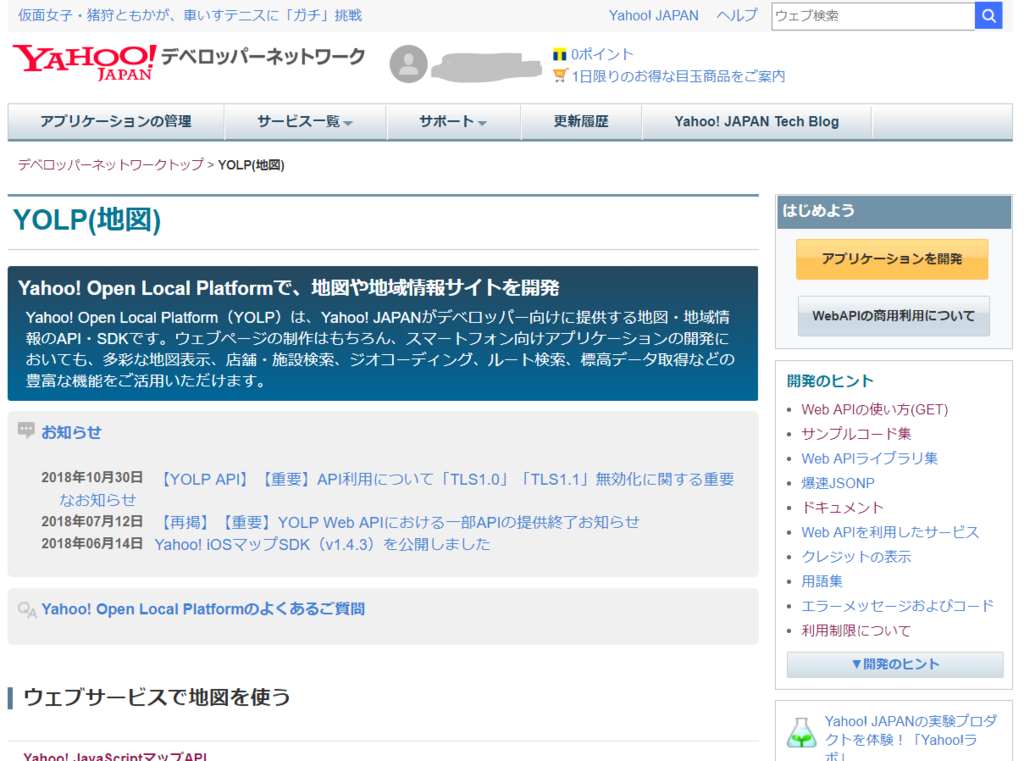
Task: Click the points coin icon beside 0ポイント
Action: tap(560, 55)
